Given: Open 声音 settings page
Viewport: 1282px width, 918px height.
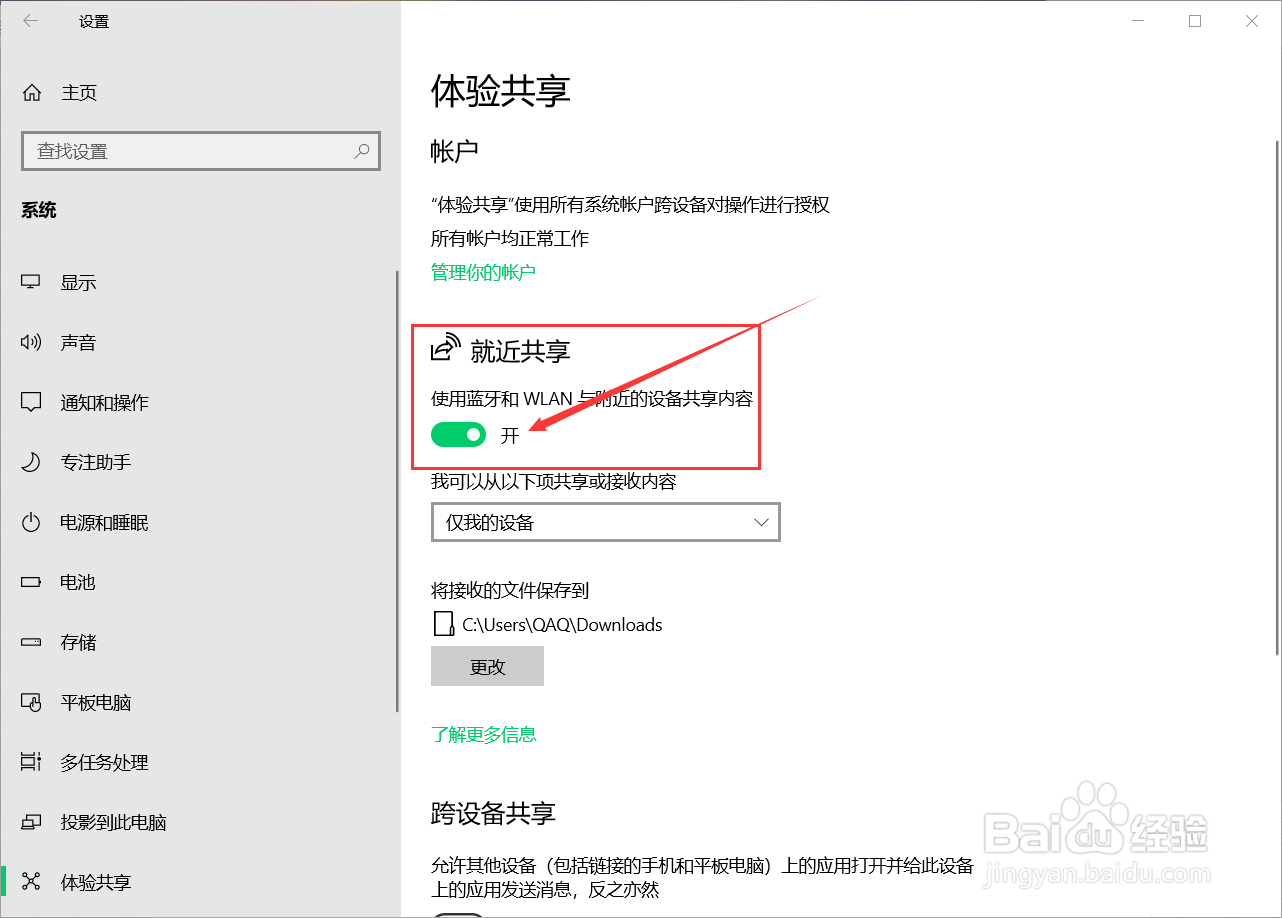Looking at the screenshot, I should (x=200, y=343).
